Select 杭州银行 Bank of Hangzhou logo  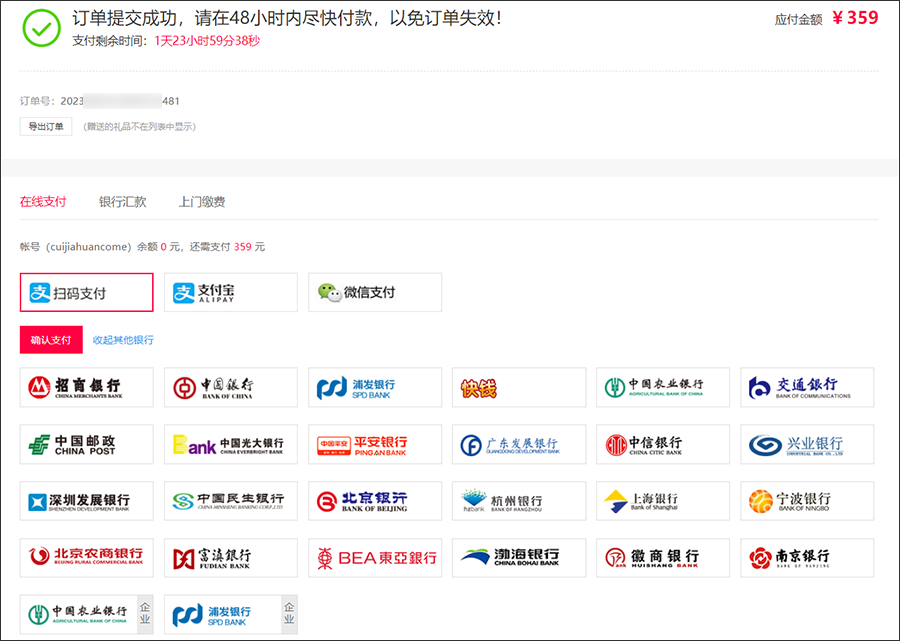519,501
